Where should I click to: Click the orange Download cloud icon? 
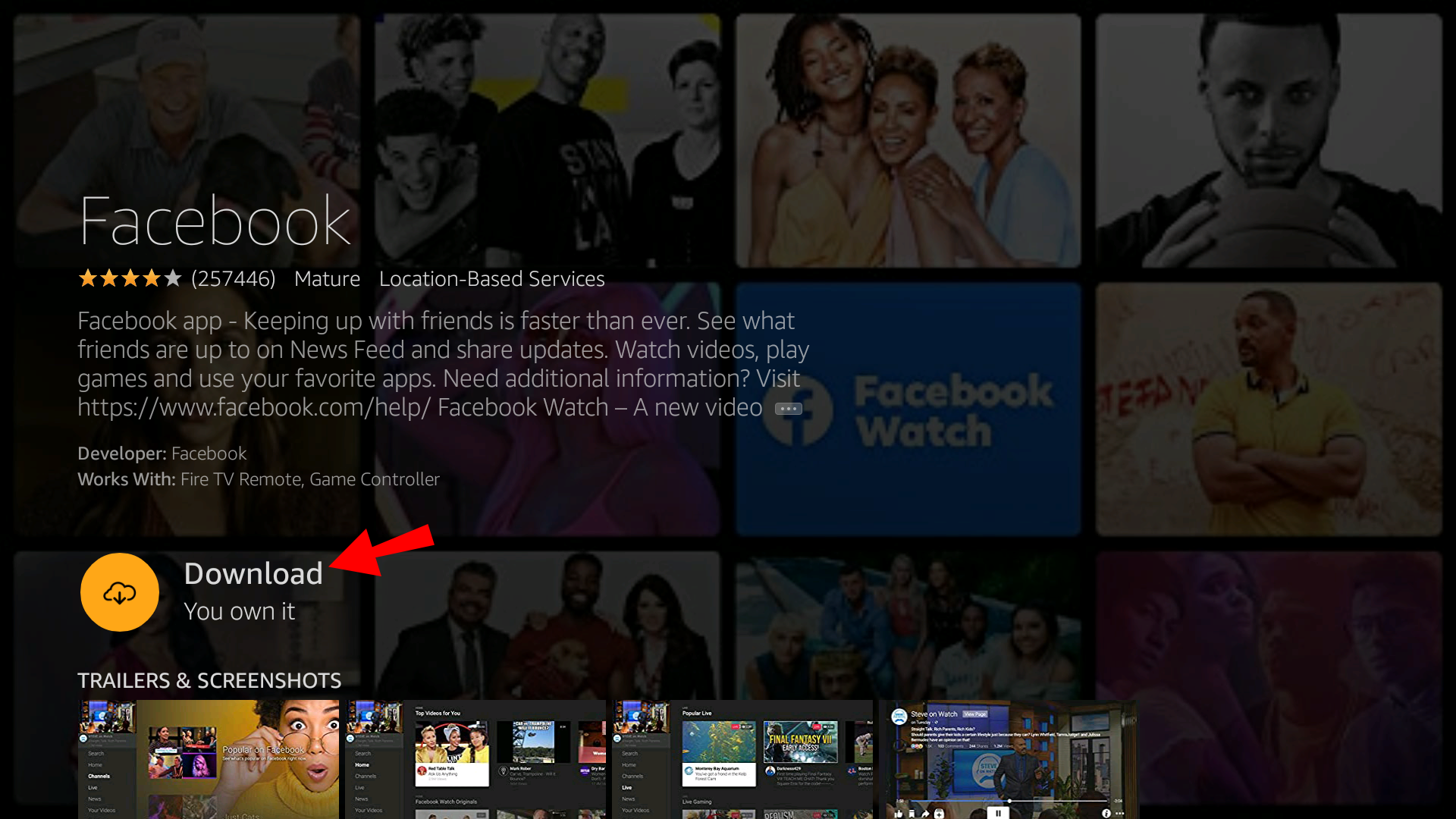(x=119, y=592)
